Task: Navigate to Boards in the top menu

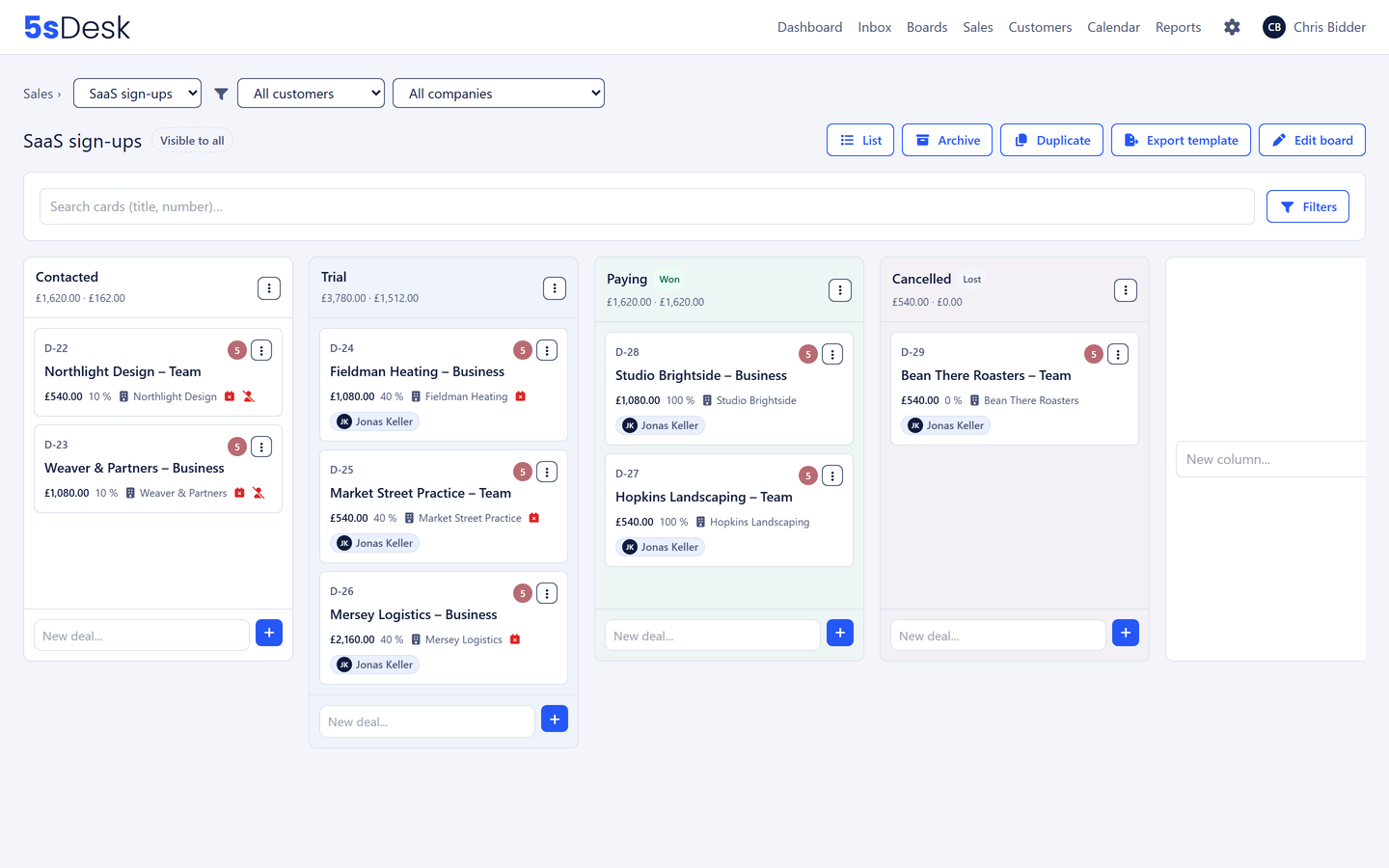Action: [x=927, y=27]
